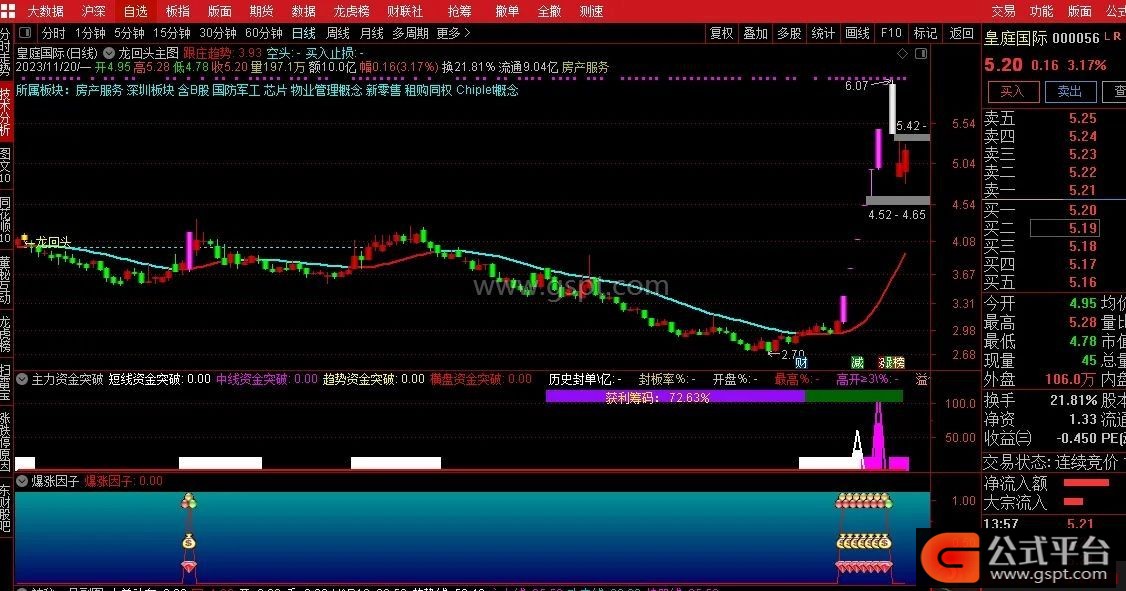1126x591 pixels.
Task: Open the 大数据 menu
Action: pos(45,11)
